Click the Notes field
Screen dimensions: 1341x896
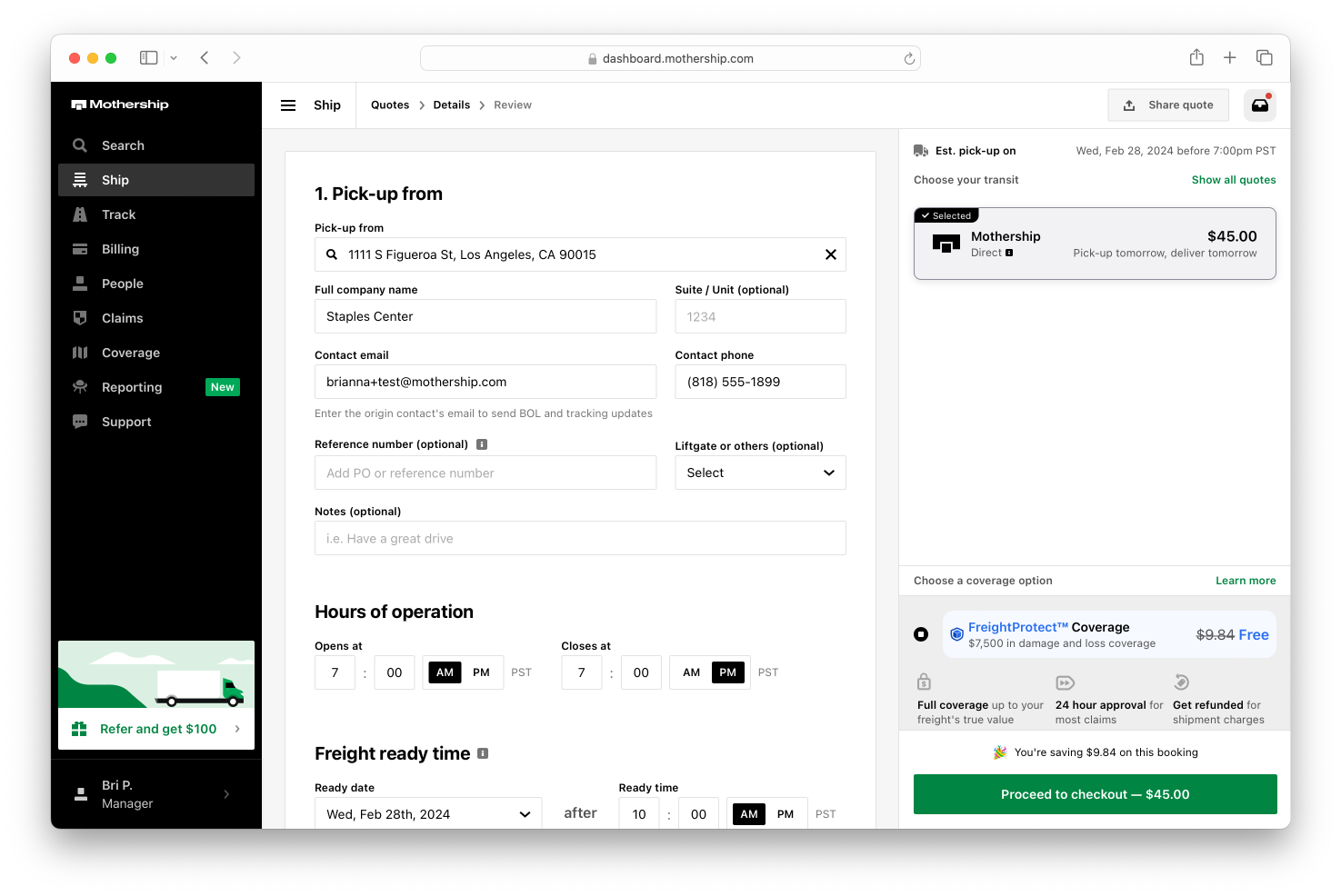[580, 538]
